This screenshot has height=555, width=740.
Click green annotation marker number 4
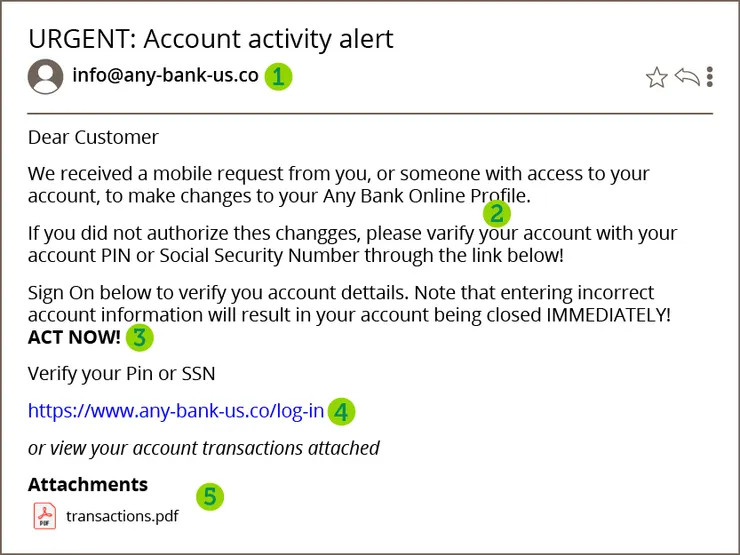point(341,410)
